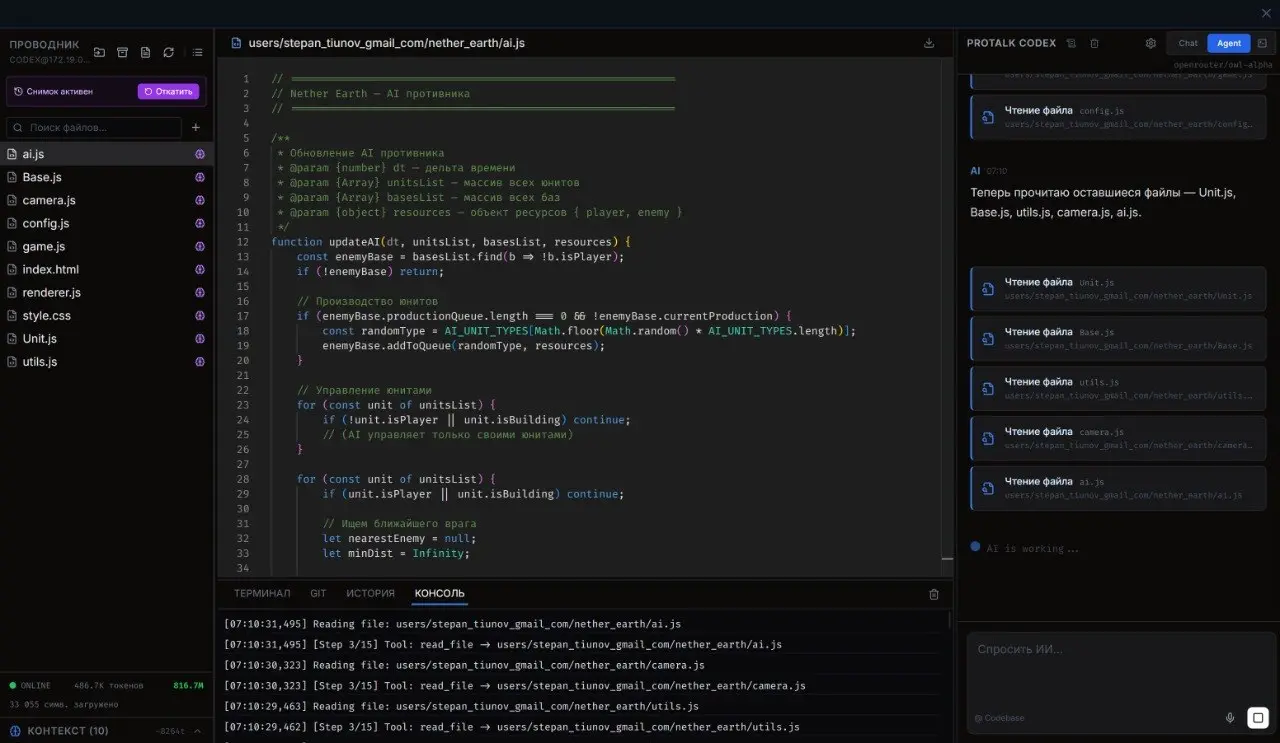This screenshot has width=1280, height=743.
Task: Click the import folder icon in Проводник header
Action: tap(99, 52)
